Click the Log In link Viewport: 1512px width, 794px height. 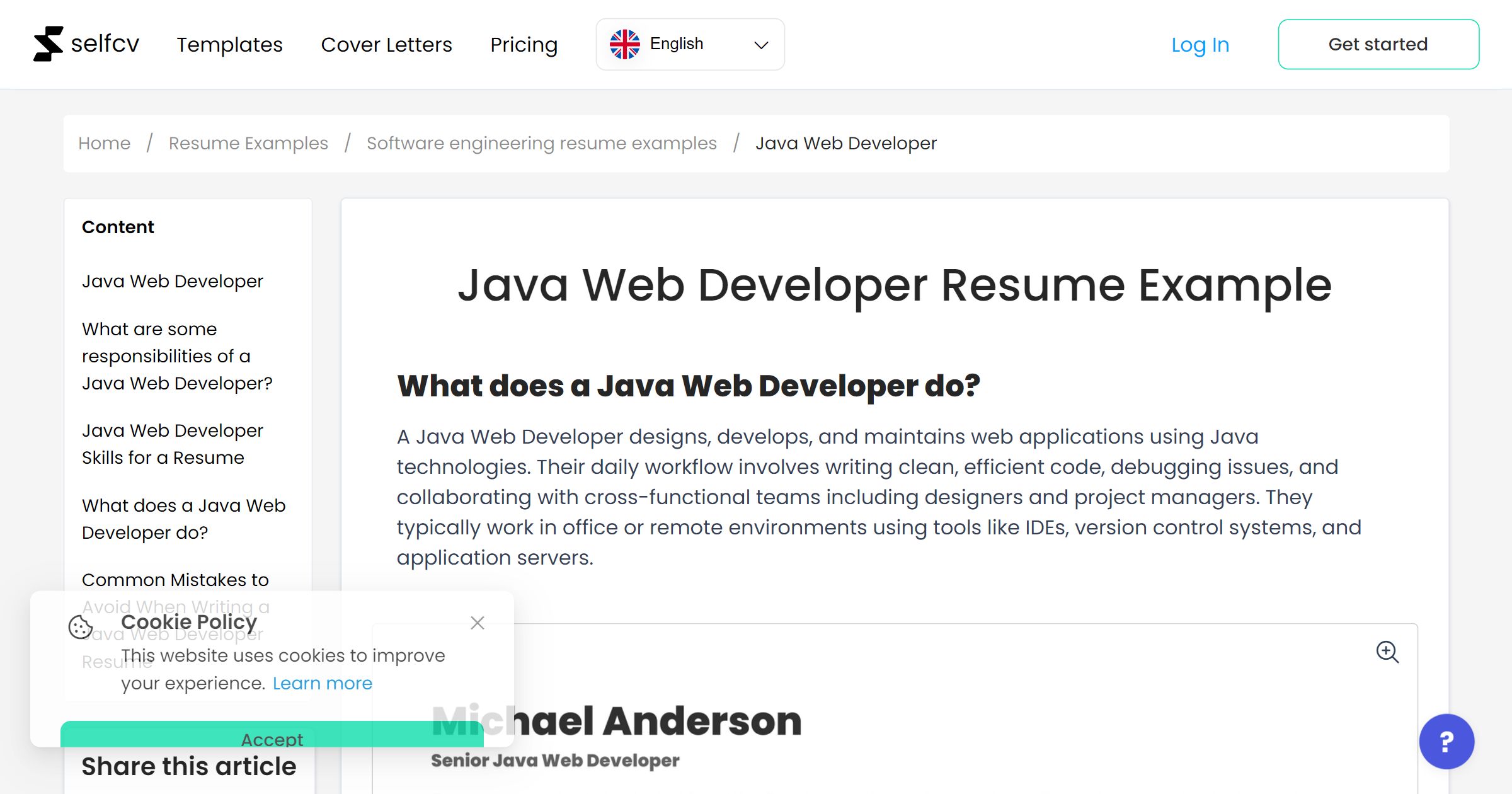pos(1200,45)
